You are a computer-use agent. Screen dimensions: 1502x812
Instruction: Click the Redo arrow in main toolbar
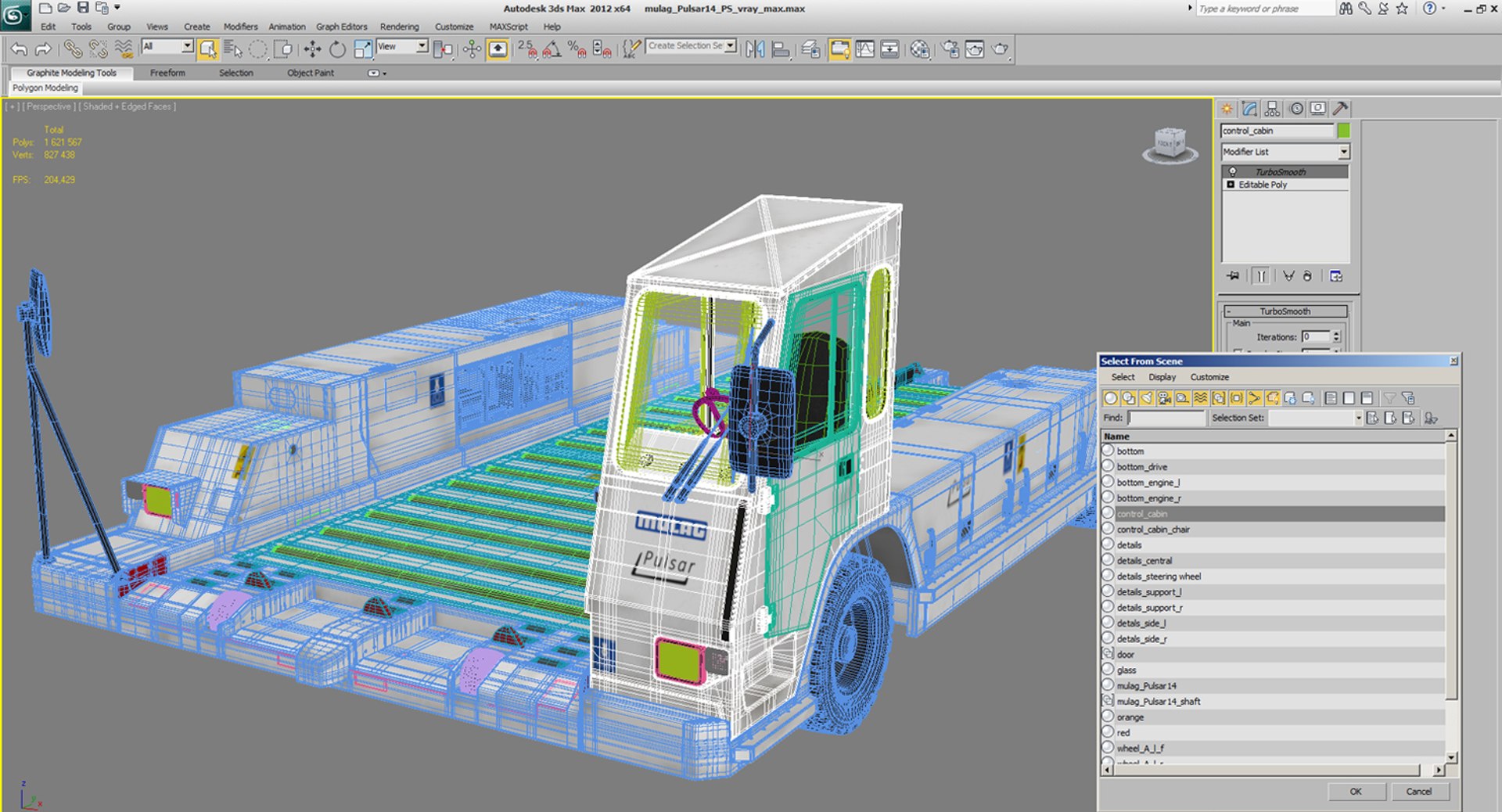pos(44,49)
